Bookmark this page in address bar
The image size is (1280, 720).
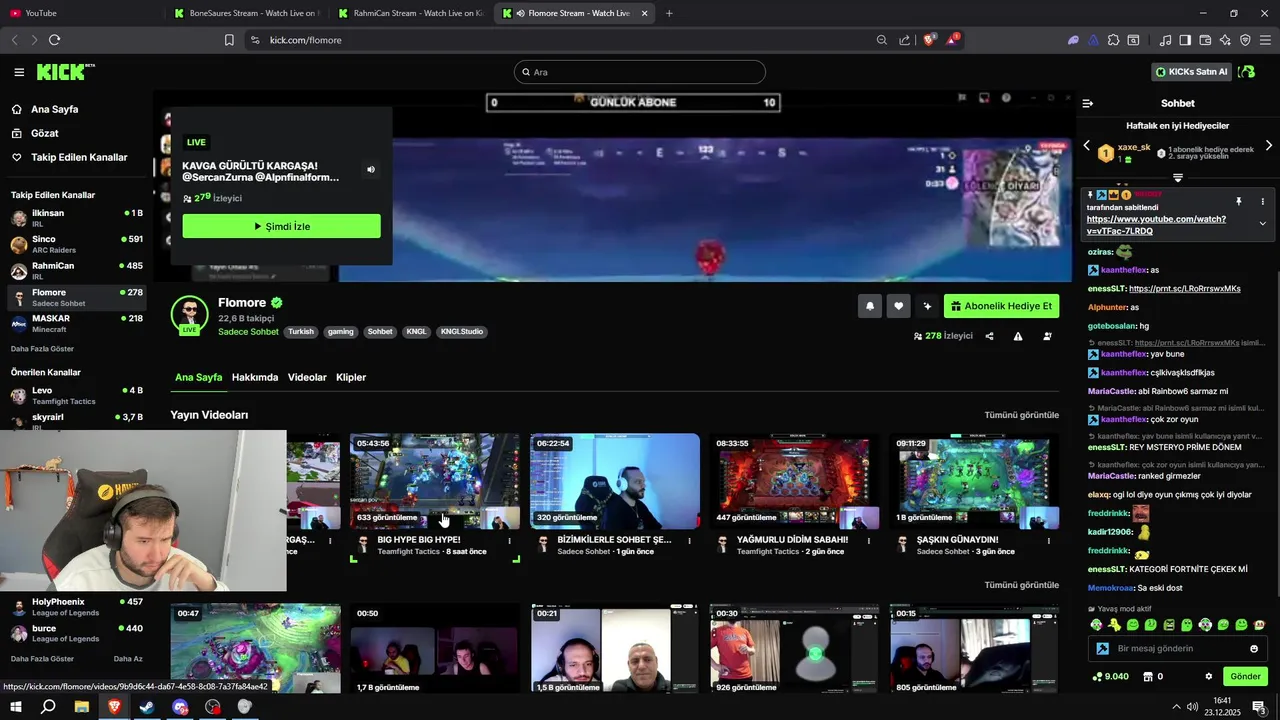tap(229, 40)
